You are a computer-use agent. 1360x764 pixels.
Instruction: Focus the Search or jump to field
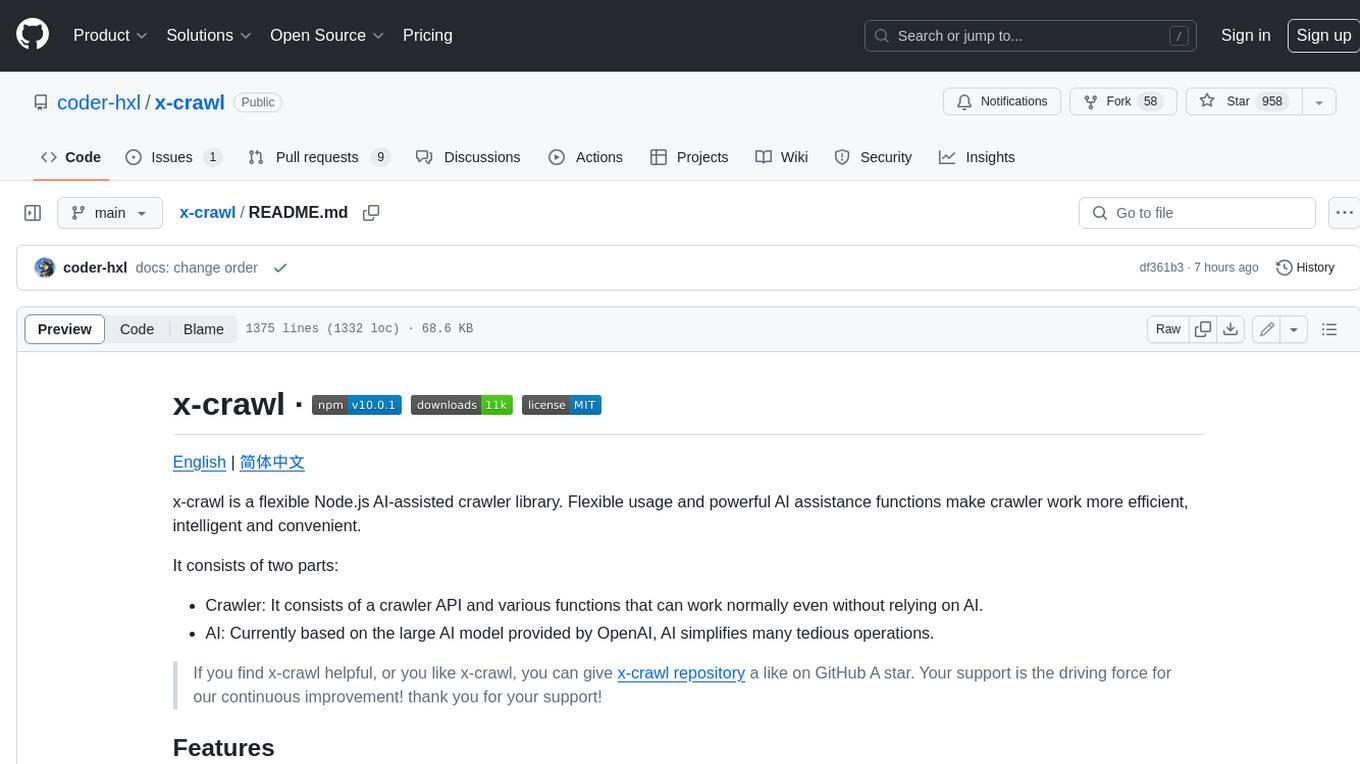tap(1031, 36)
